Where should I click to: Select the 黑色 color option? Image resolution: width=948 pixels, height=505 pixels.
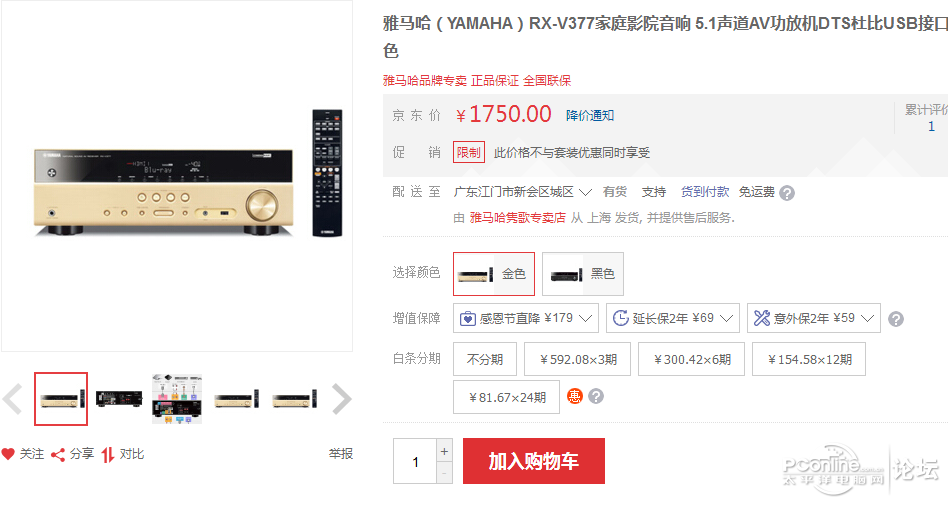click(x=583, y=274)
